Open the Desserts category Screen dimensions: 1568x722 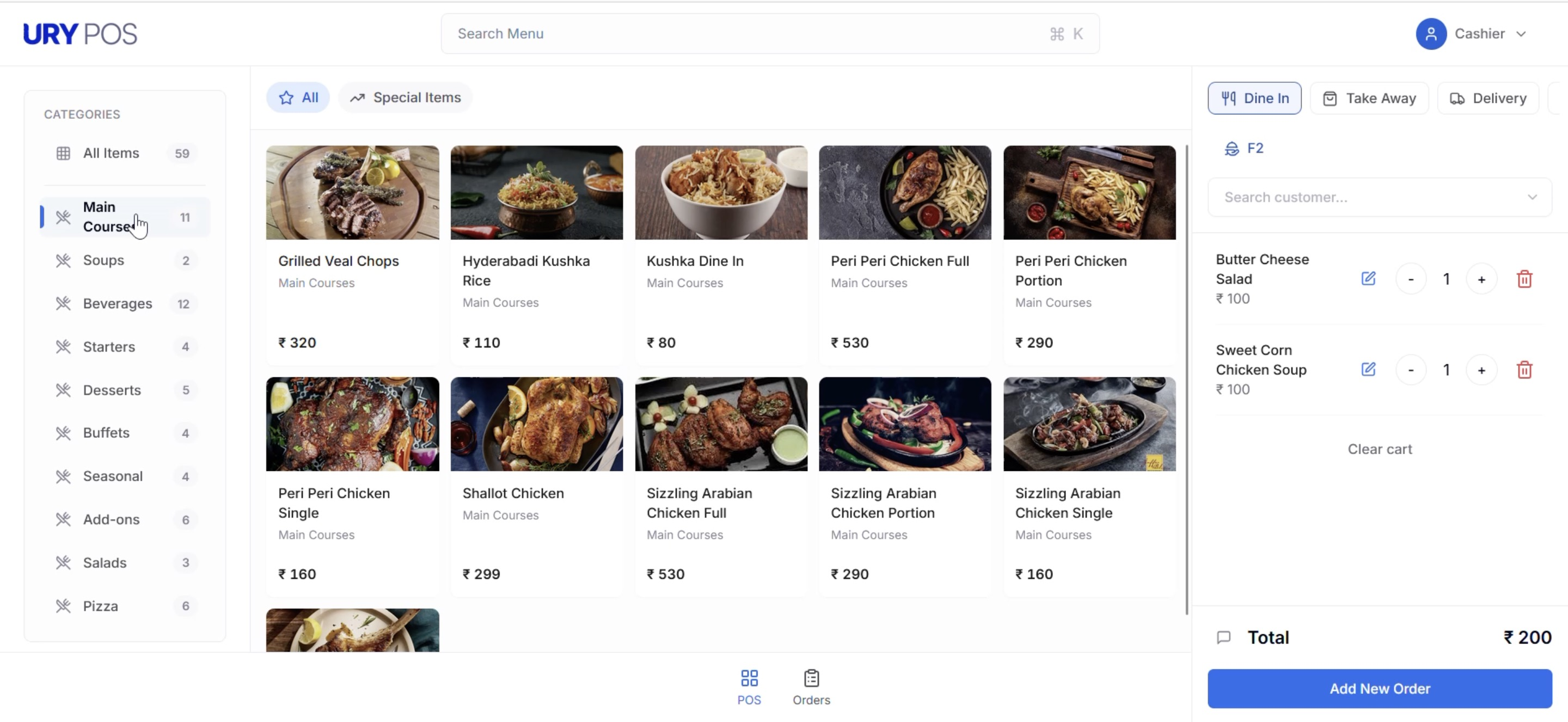[x=112, y=390]
